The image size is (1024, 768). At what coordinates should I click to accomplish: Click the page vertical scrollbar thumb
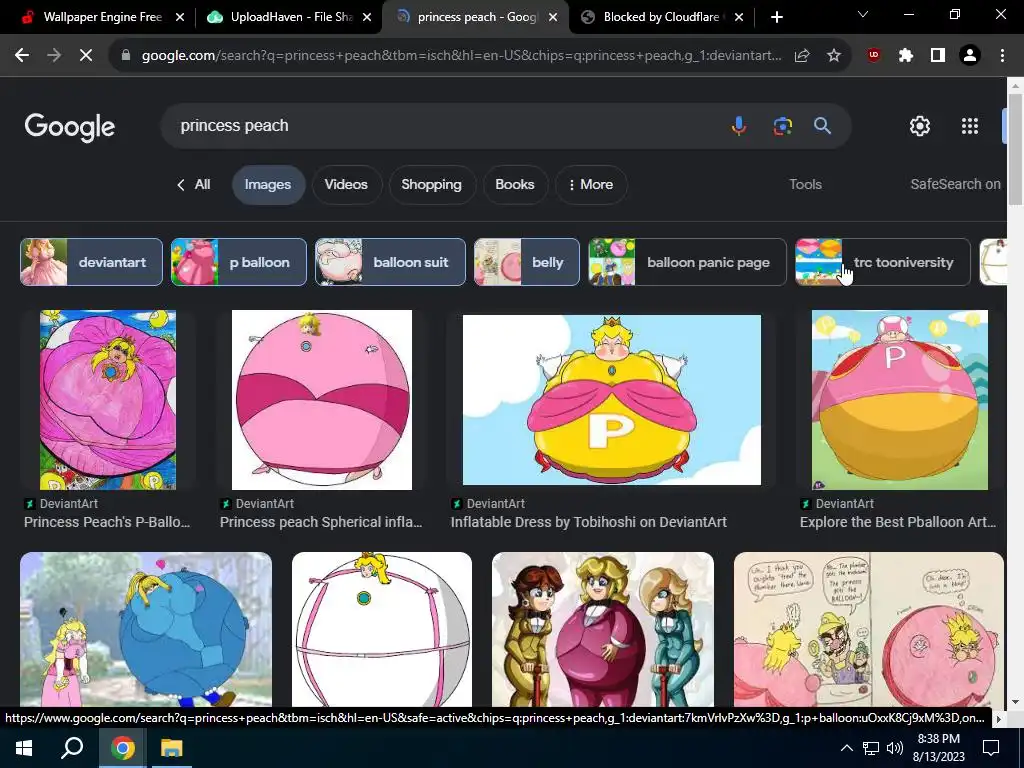1015,150
